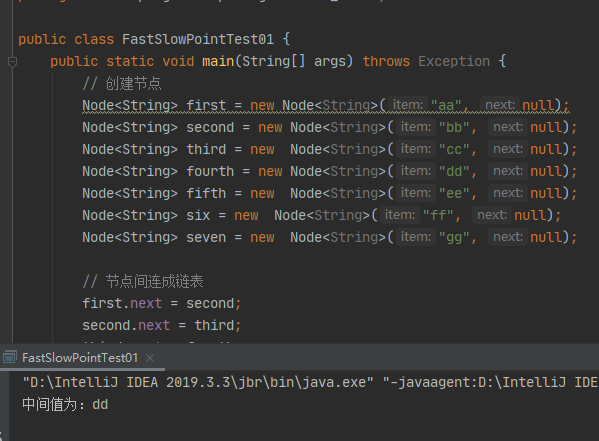Click the main method name
The height and width of the screenshot is (441, 599).
[218, 62]
